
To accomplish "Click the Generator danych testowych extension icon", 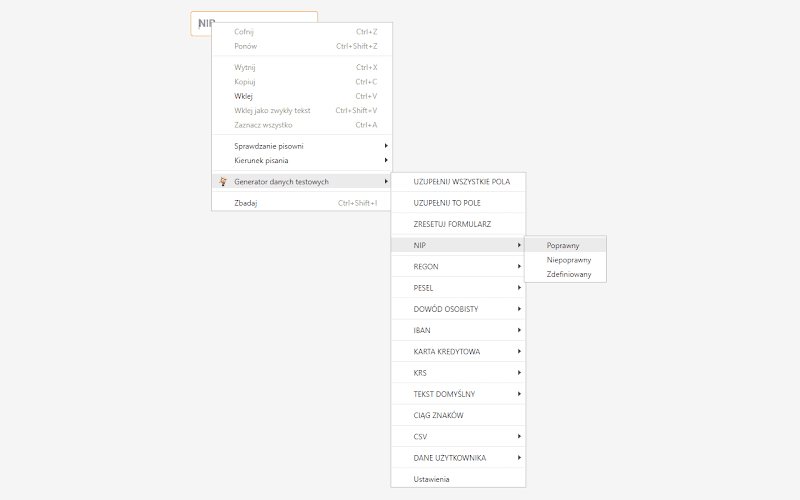I will pos(223,181).
